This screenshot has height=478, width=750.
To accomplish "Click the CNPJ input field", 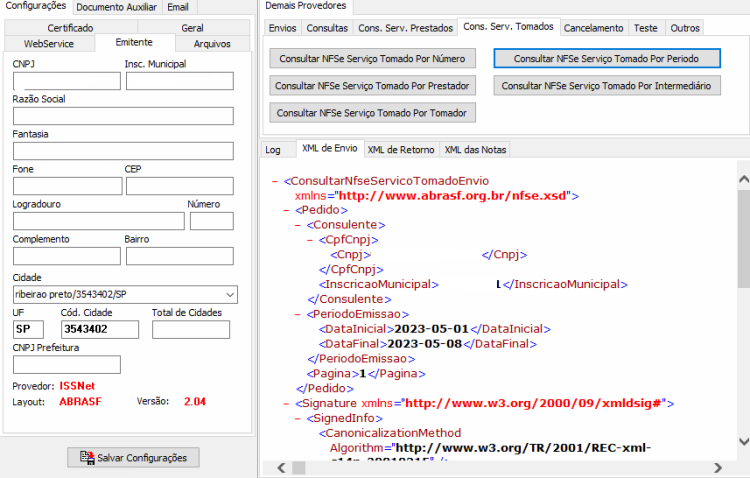I will [66, 81].
